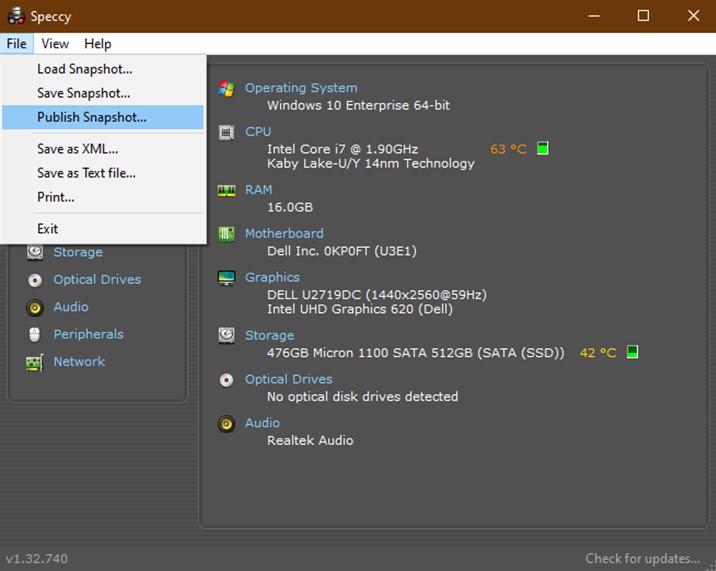The image size is (716, 571).
Task: Select Exit from the File menu
Action: tap(103, 229)
